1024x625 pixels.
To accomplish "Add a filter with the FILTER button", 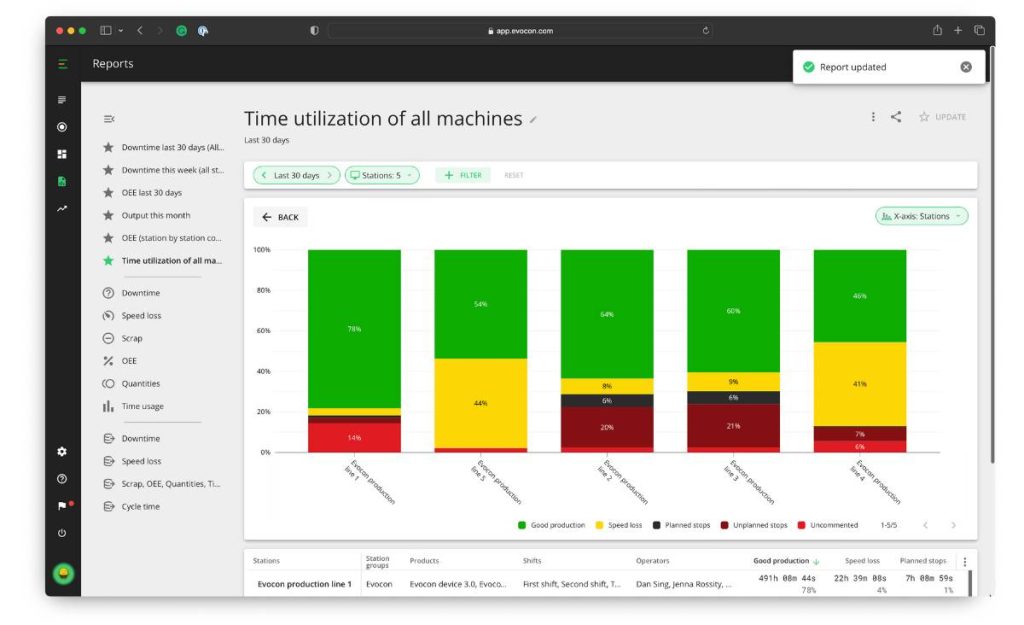I will click(463, 175).
